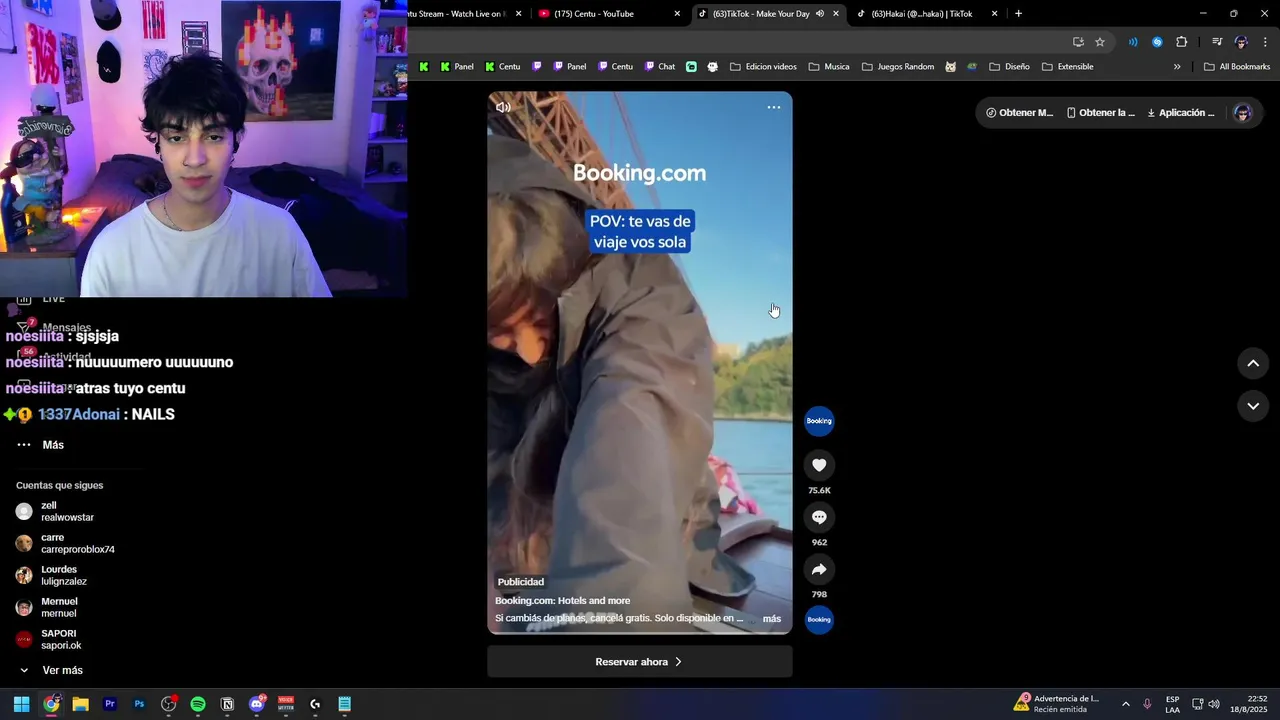Viewport: 1280px width, 720px height.
Task: Open comments on the Booking.com video
Action: tap(819, 517)
